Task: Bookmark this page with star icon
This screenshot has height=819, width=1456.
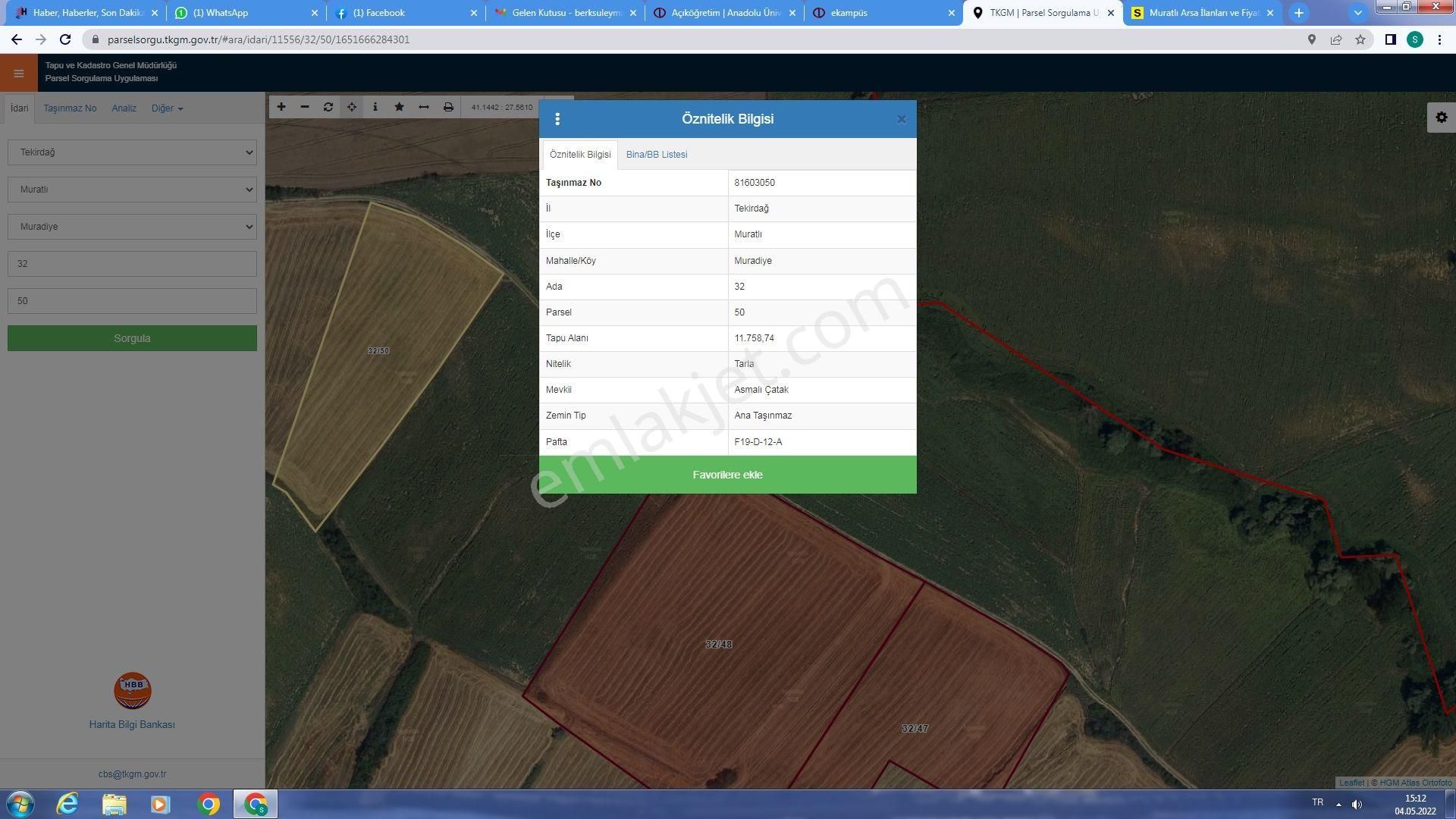Action: [1360, 39]
